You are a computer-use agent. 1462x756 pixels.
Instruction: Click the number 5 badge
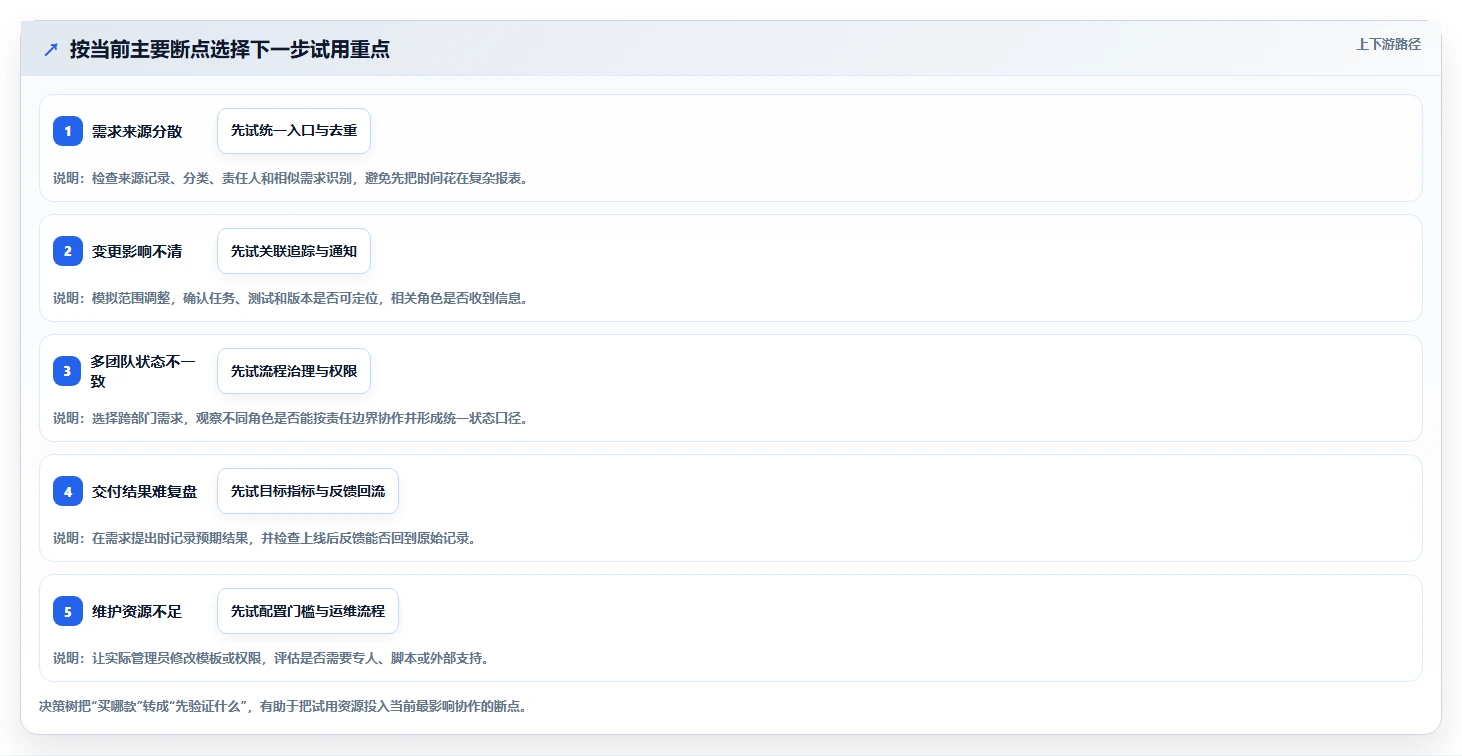(x=68, y=611)
